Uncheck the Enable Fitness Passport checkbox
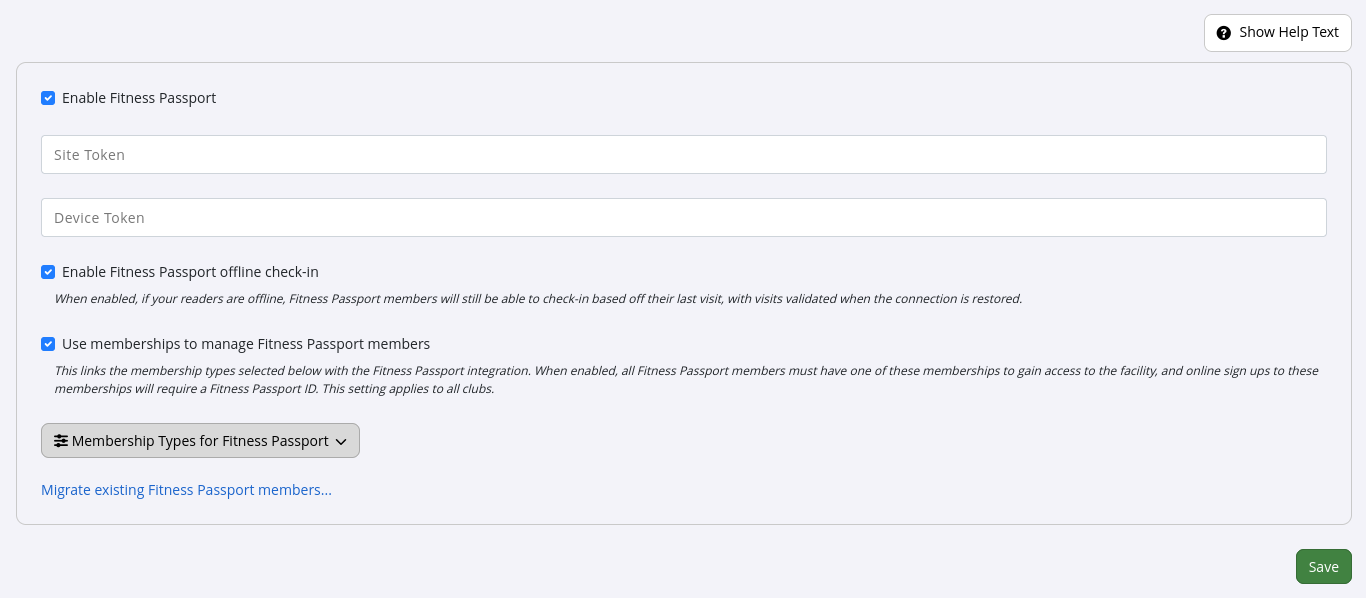The height and width of the screenshot is (598, 1366). (x=48, y=98)
